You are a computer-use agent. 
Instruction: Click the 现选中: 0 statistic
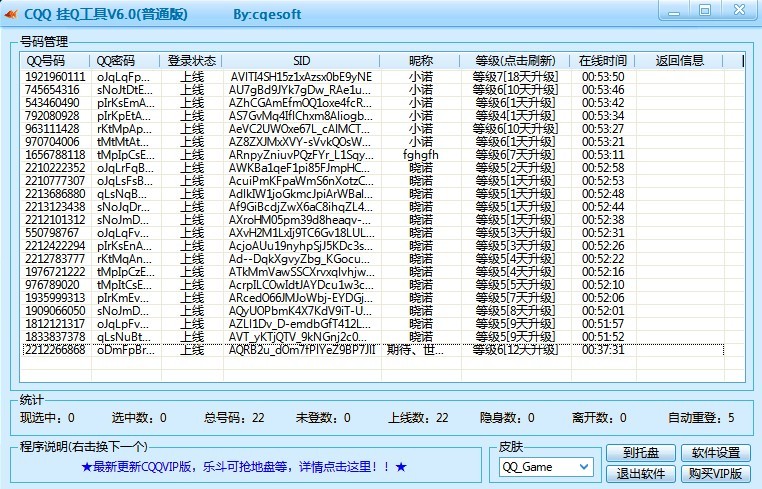(48, 418)
